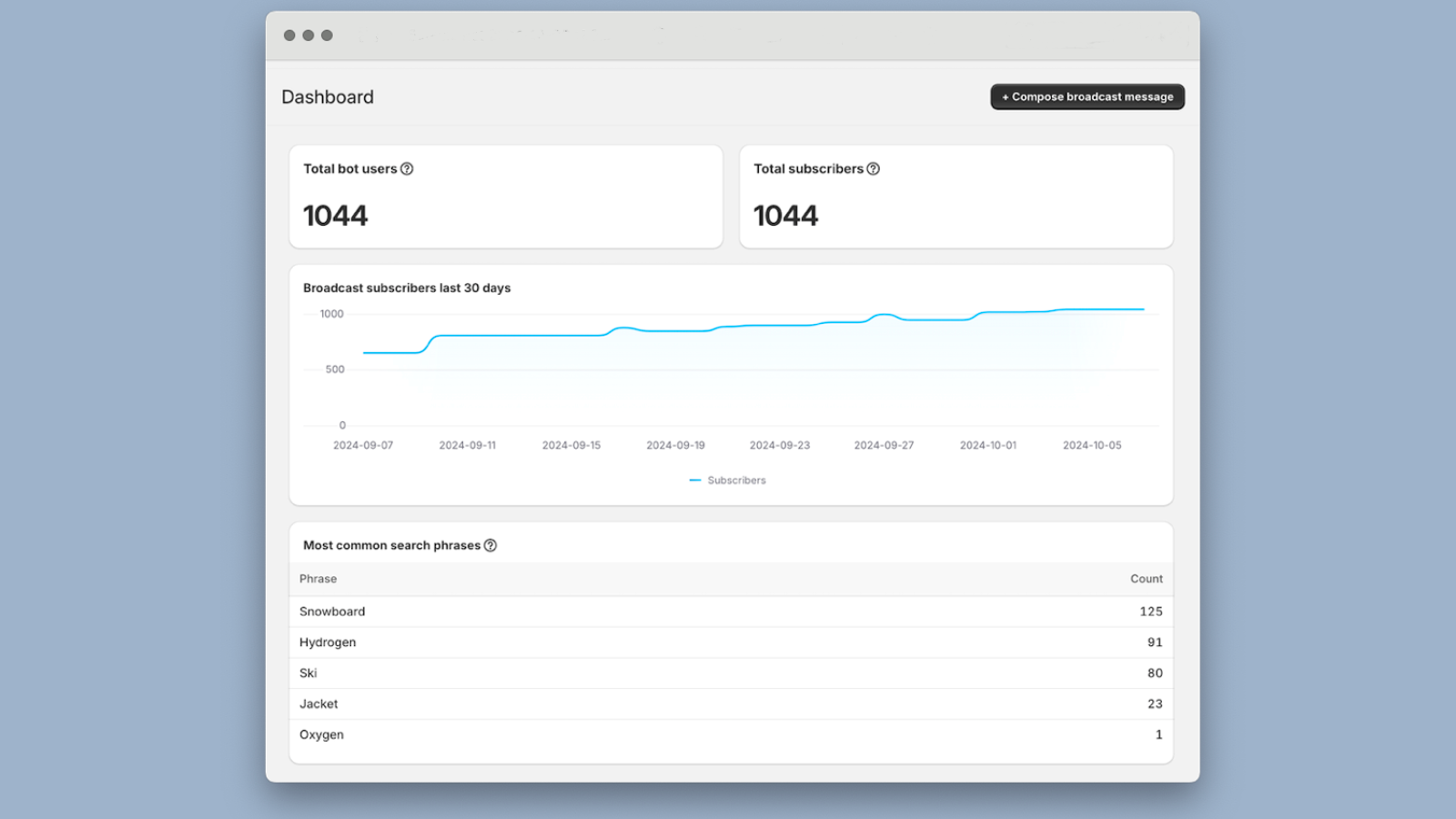Click the plus icon on the broadcast button

coord(1005,96)
